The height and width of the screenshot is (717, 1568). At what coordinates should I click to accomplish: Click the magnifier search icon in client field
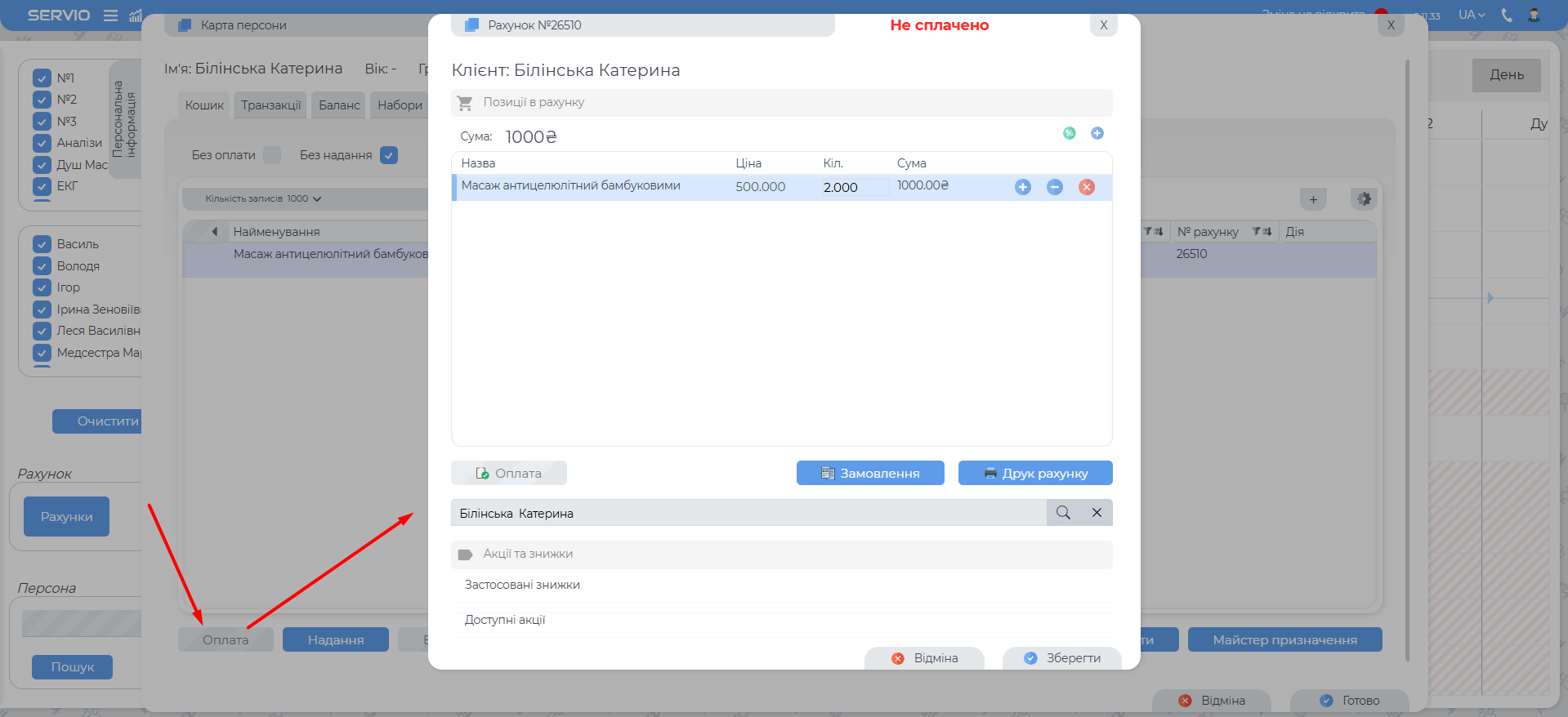coord(1063,513)
